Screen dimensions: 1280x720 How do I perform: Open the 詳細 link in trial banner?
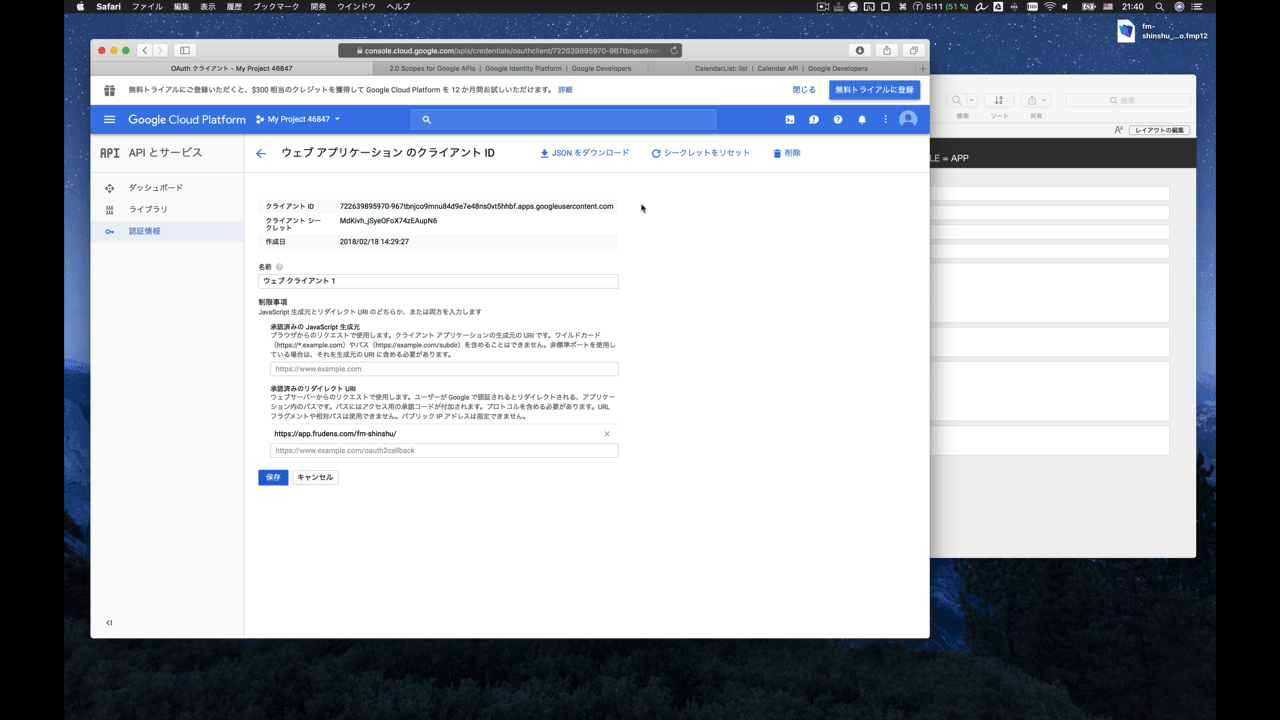click(x=566, y=90)
